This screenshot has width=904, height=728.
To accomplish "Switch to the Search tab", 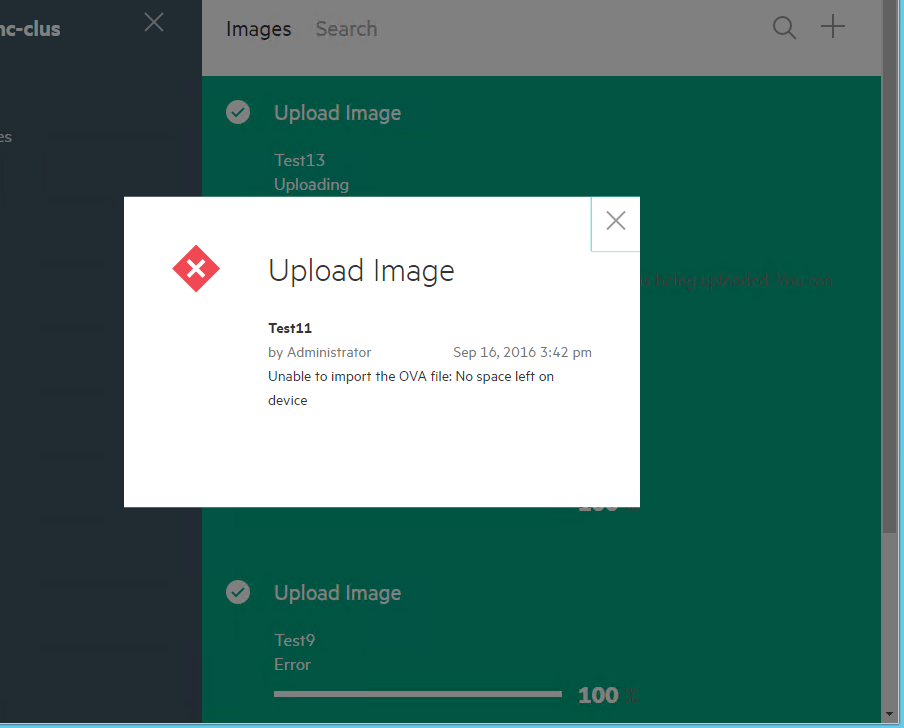I will click(x=346, y=29).
